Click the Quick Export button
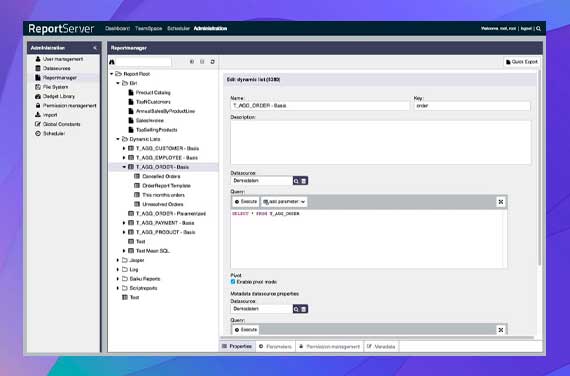The image size is (570, 376). (x=522, y=62)
